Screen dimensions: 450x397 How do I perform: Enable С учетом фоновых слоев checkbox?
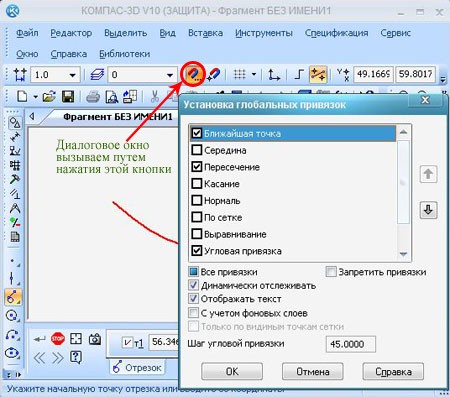(x=193, y=313)
